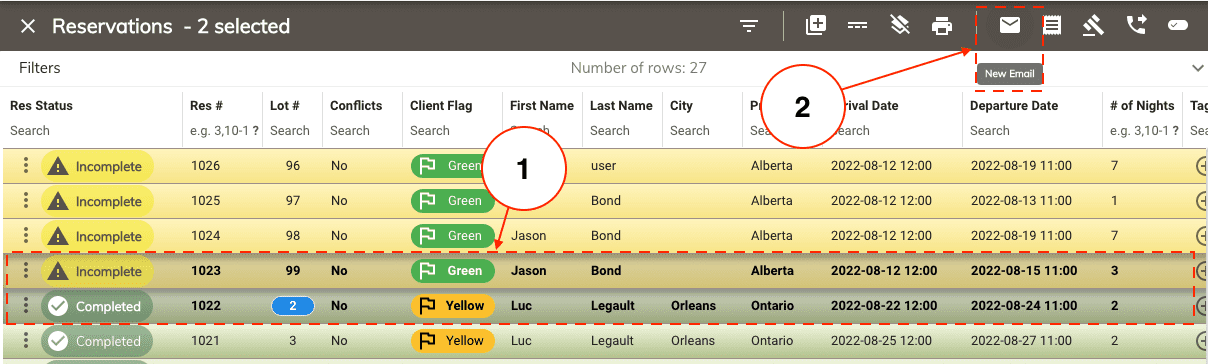Sort by # of Nights column header
This screenshot has width=1208, height=364.
[1143, 106]
